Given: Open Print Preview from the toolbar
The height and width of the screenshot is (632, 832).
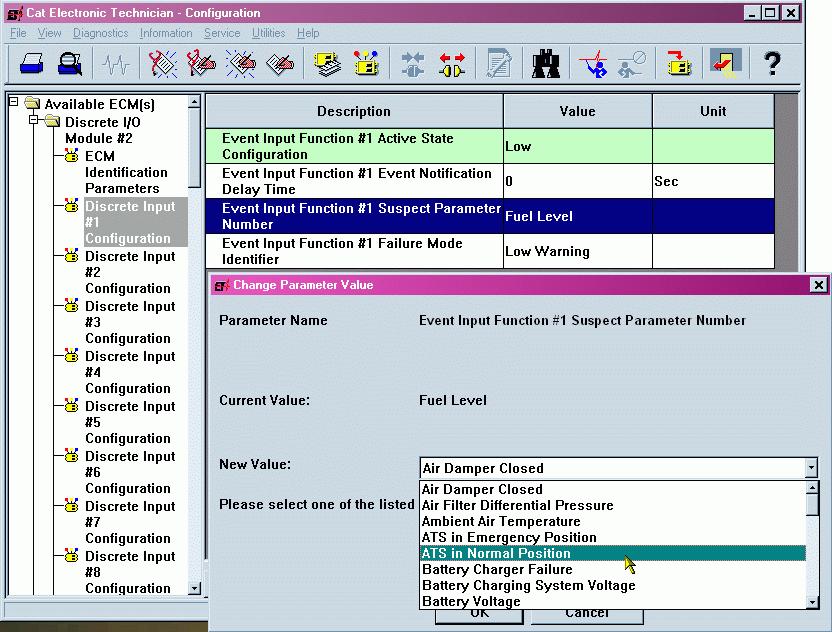Looking at the screenshot, I should coord(70,64).
